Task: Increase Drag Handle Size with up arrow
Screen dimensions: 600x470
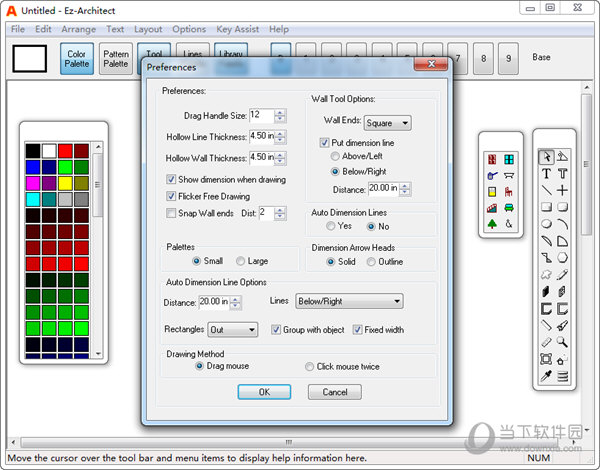Action: [x=280, y=113]
